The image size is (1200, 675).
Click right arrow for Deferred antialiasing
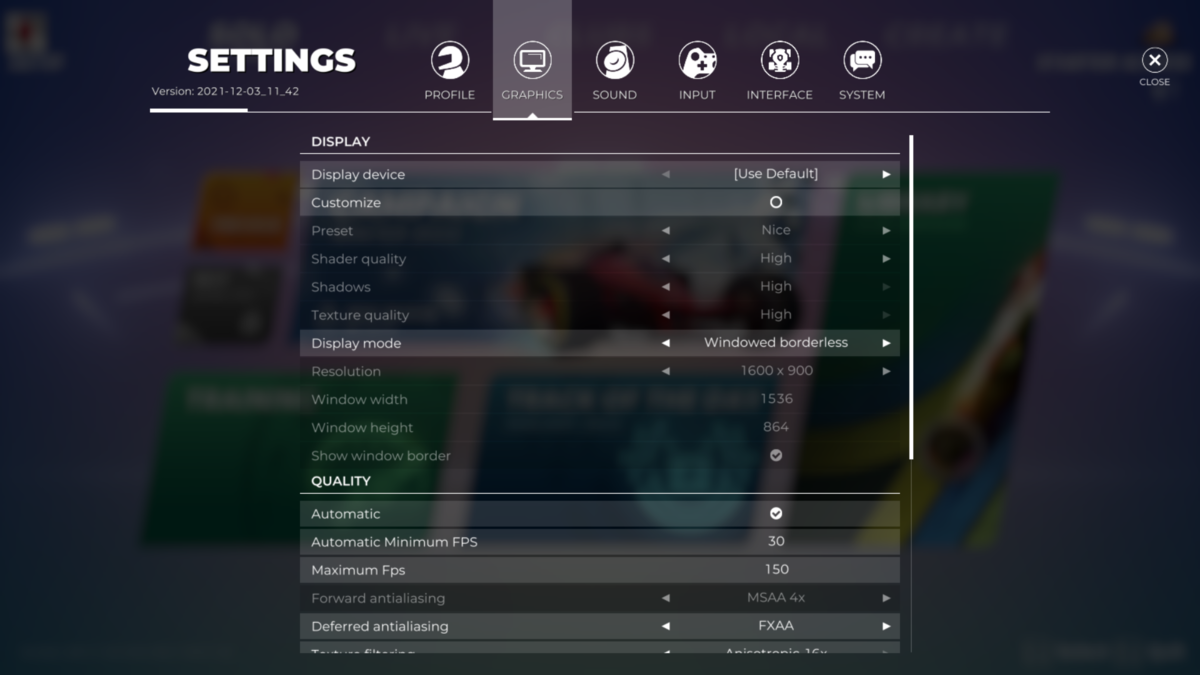(886, 626)
